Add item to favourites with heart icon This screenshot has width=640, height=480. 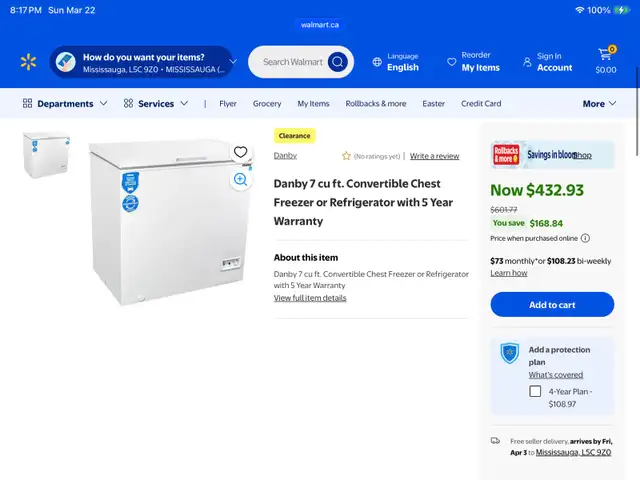(x=240, y=152)
